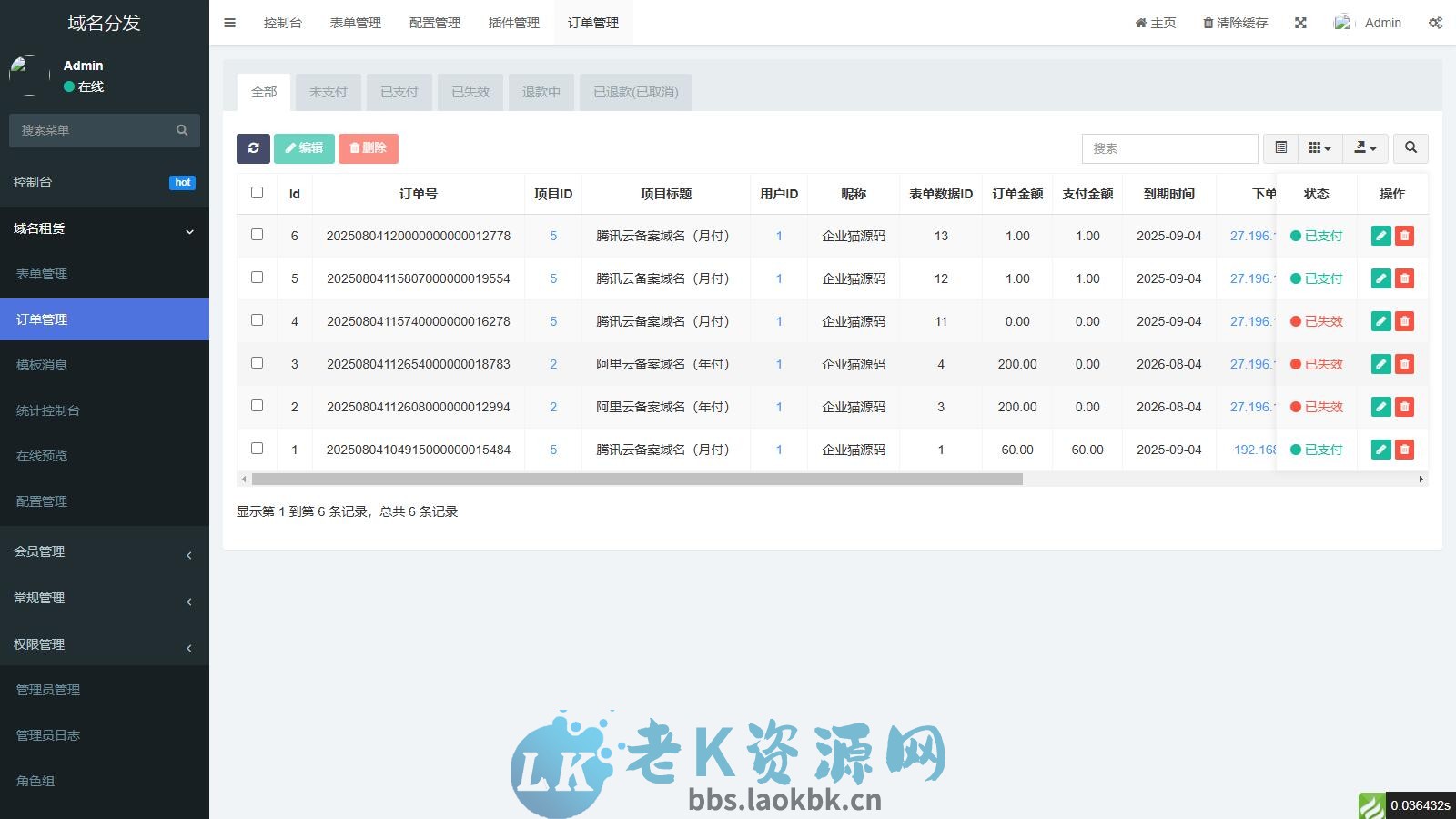This screenshot has height=819, width=1456.
Task: Click the toggle detail view icon near search
Action: (x=1282, y=147)
